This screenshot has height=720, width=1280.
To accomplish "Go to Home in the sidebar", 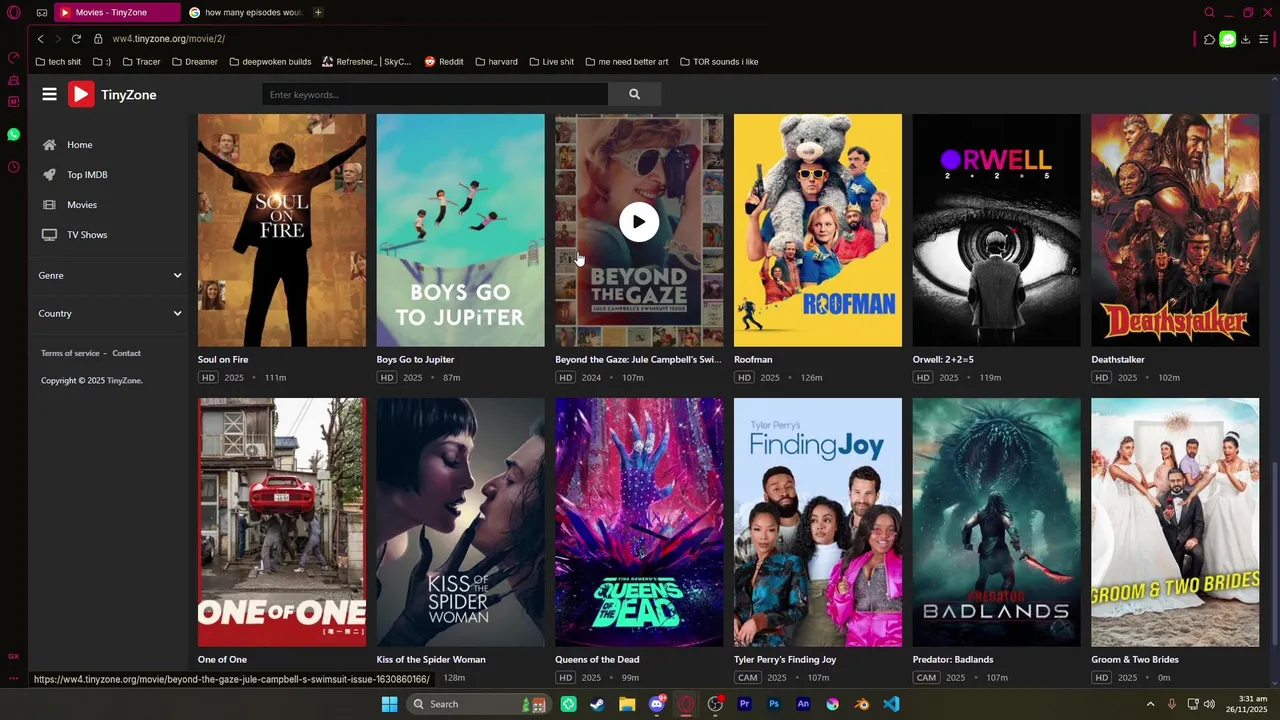I will [x=79, y=145].
